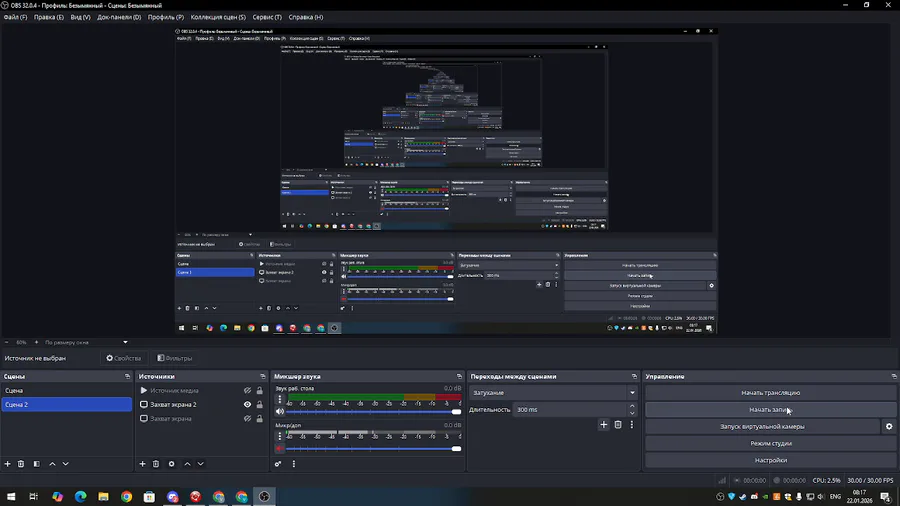
Task: Add a new source with plus icon in Источники
Action: [x=142, y=464]
